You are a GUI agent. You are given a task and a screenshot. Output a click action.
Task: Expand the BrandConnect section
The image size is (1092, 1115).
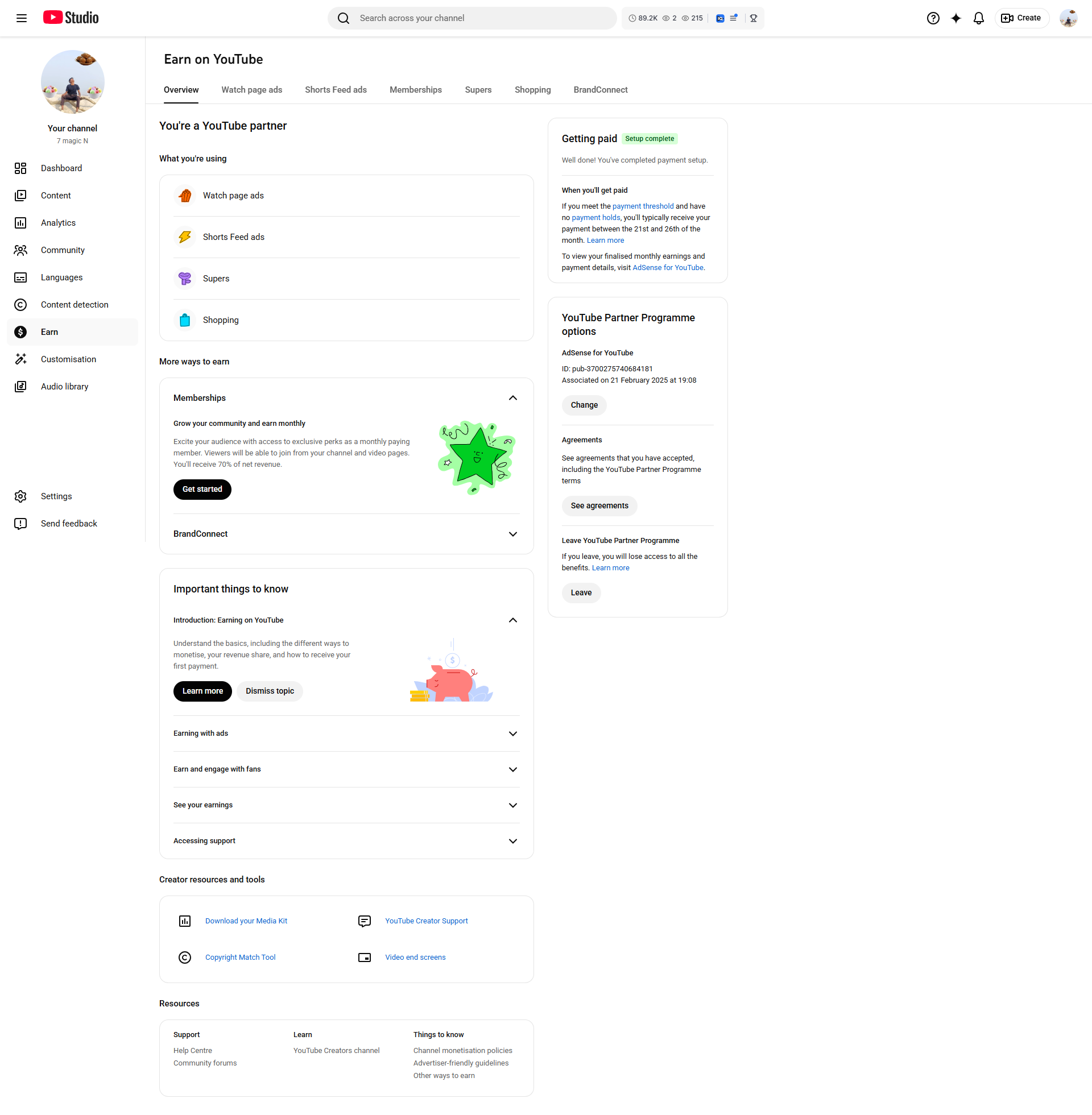pyautogui.click(x=512, y=534)
